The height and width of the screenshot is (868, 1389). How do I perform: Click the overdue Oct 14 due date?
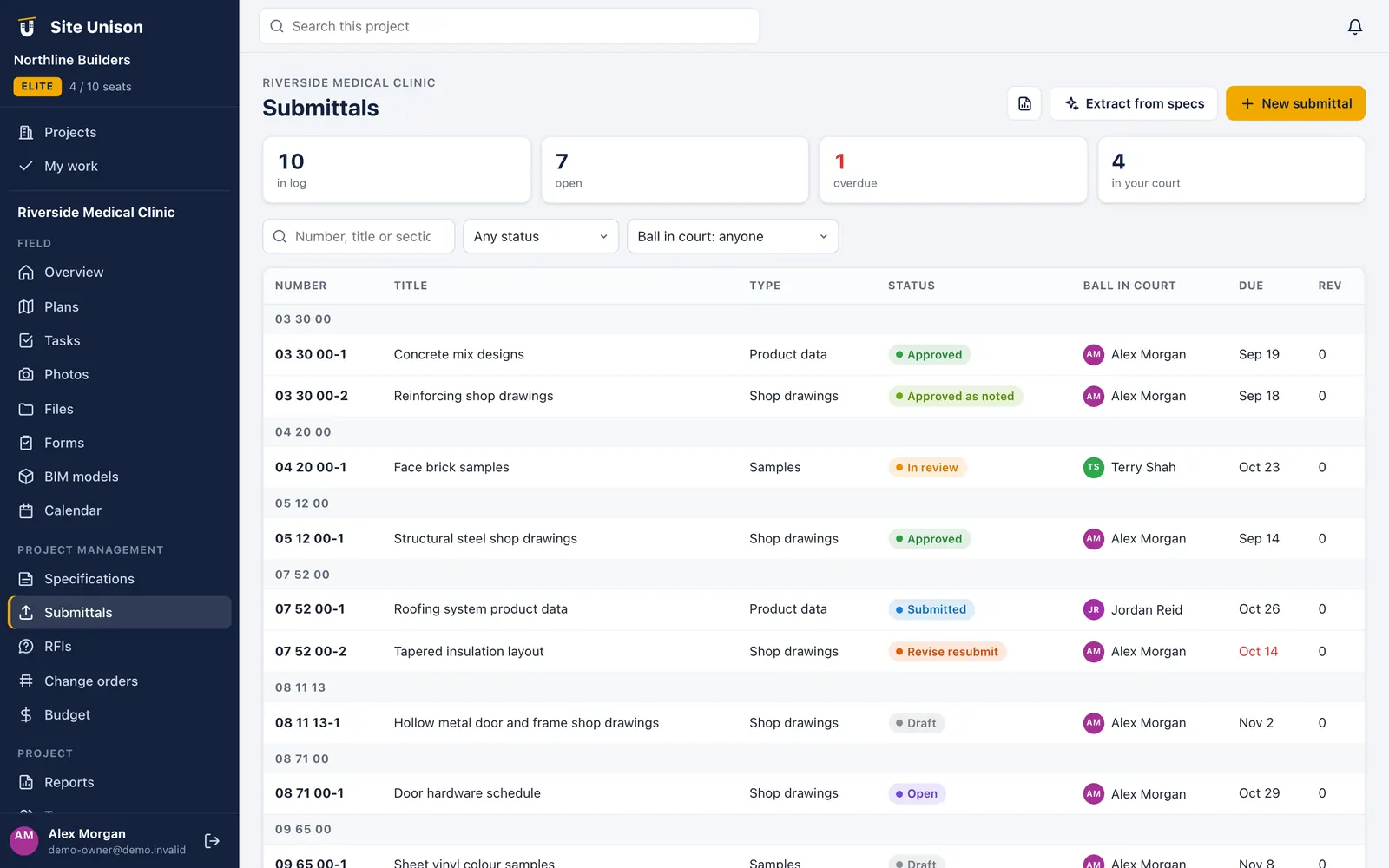1258,652
